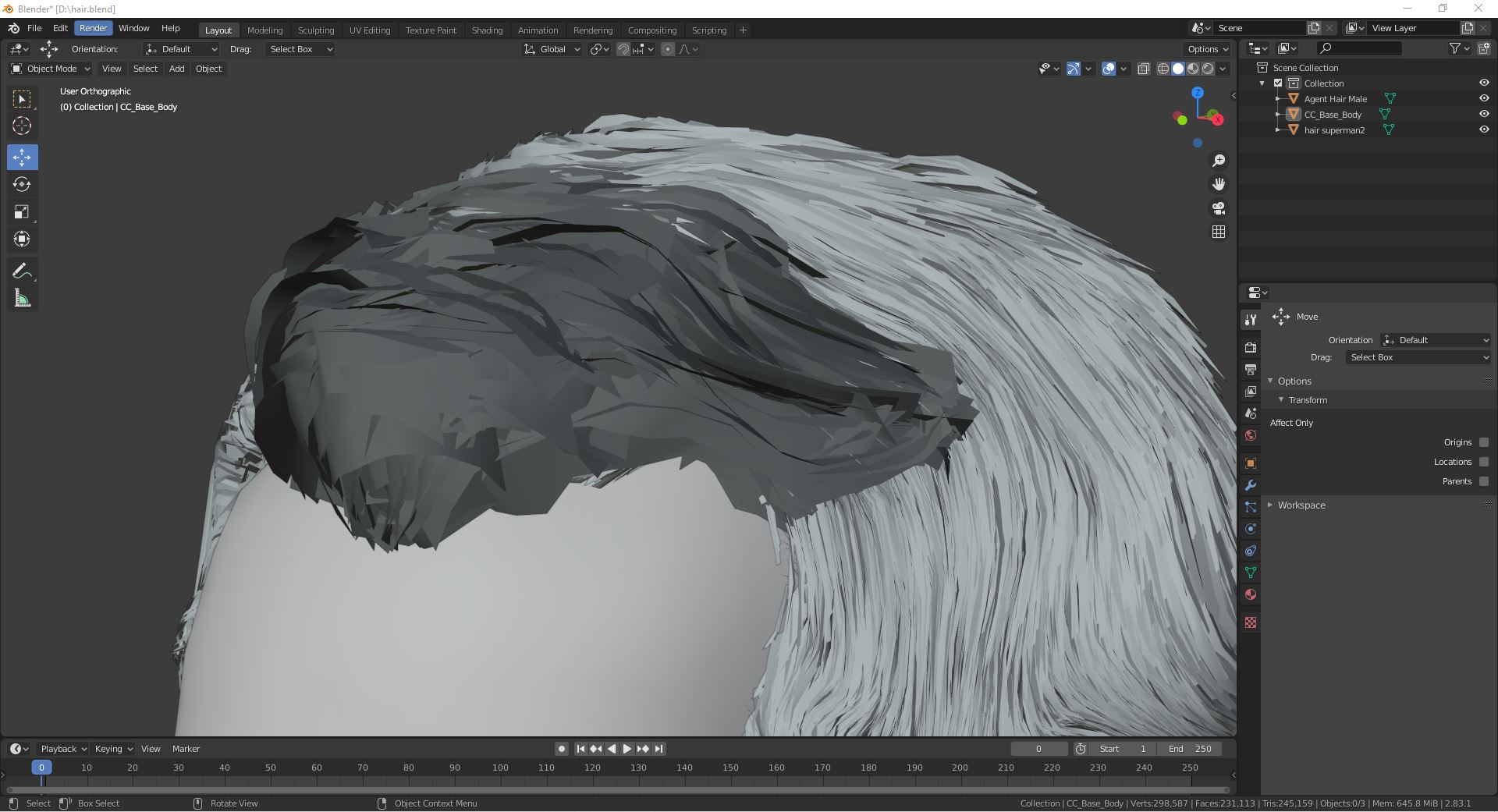The width and height of the screenshot is (1498, 812).
Task: Uncheck the Collection exclude checkbox
Action: (x=1278, y=83)
